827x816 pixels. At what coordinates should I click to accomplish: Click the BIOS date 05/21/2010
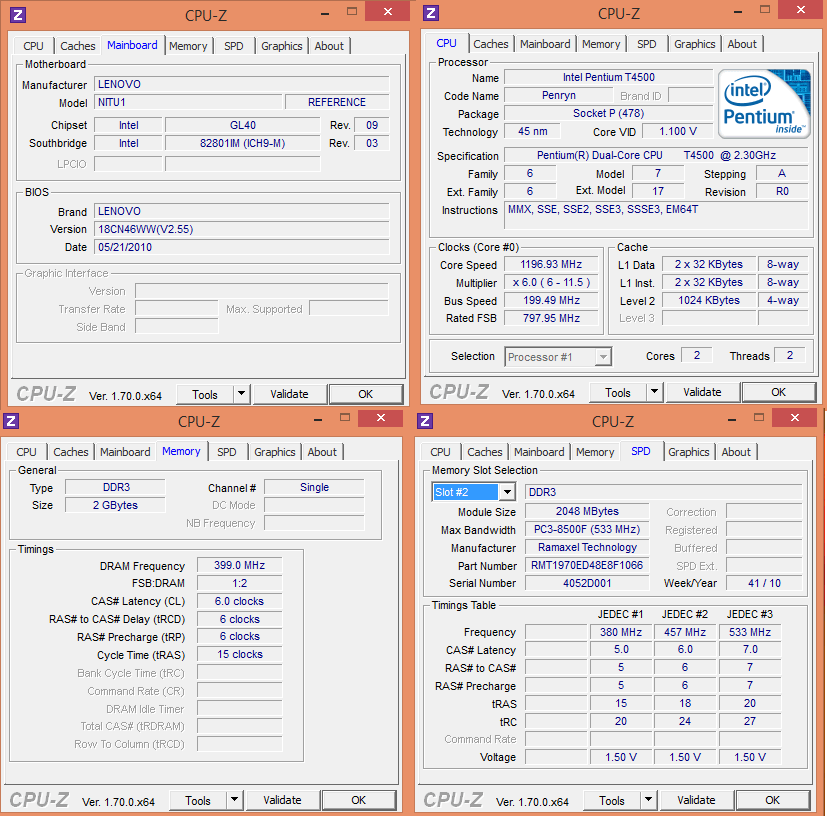pyautogui.click(x=242, y=247)
